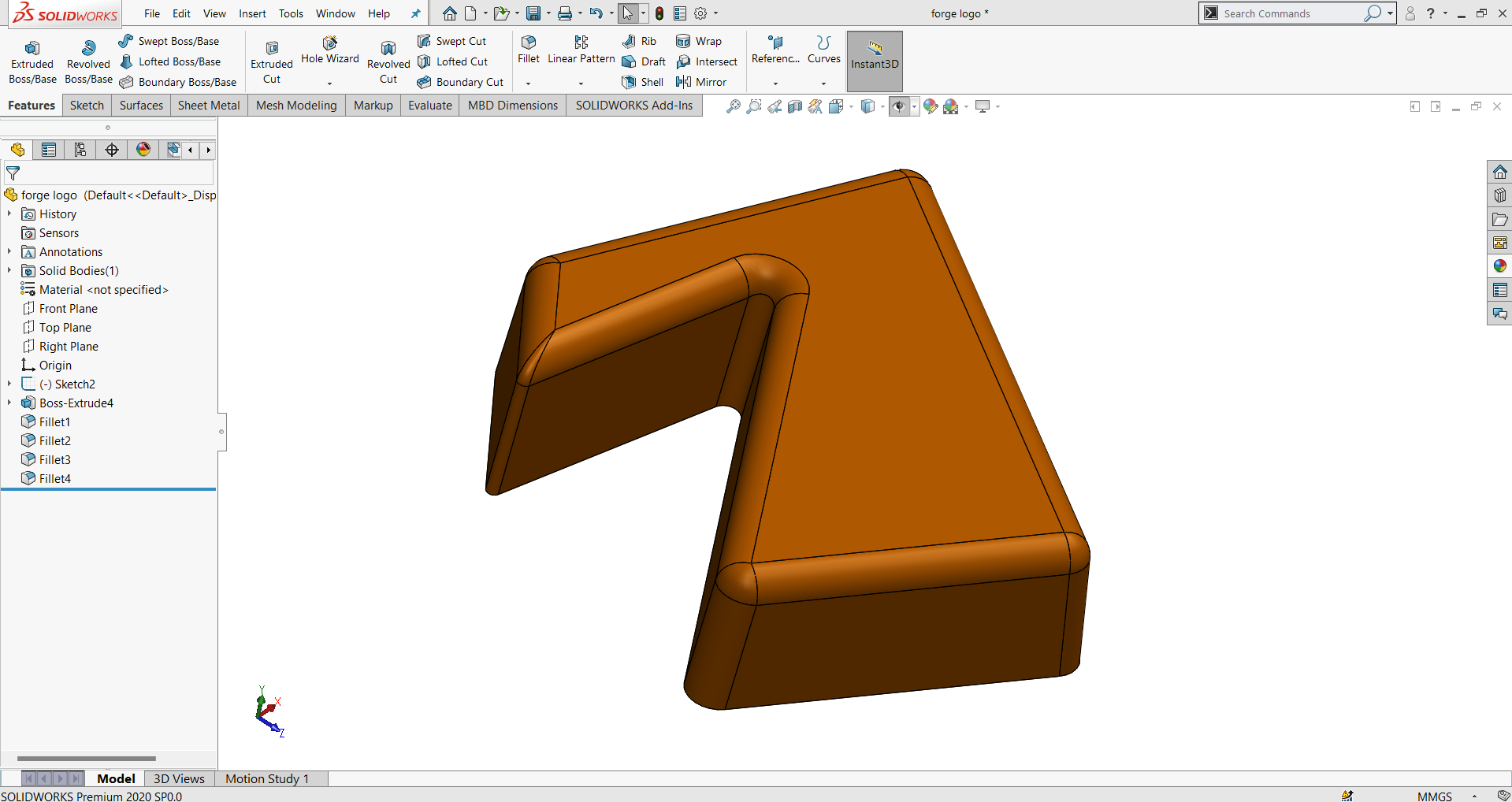Select the Shell tool
Viewport: 1512px width, 802px height.
click(643, 82)
